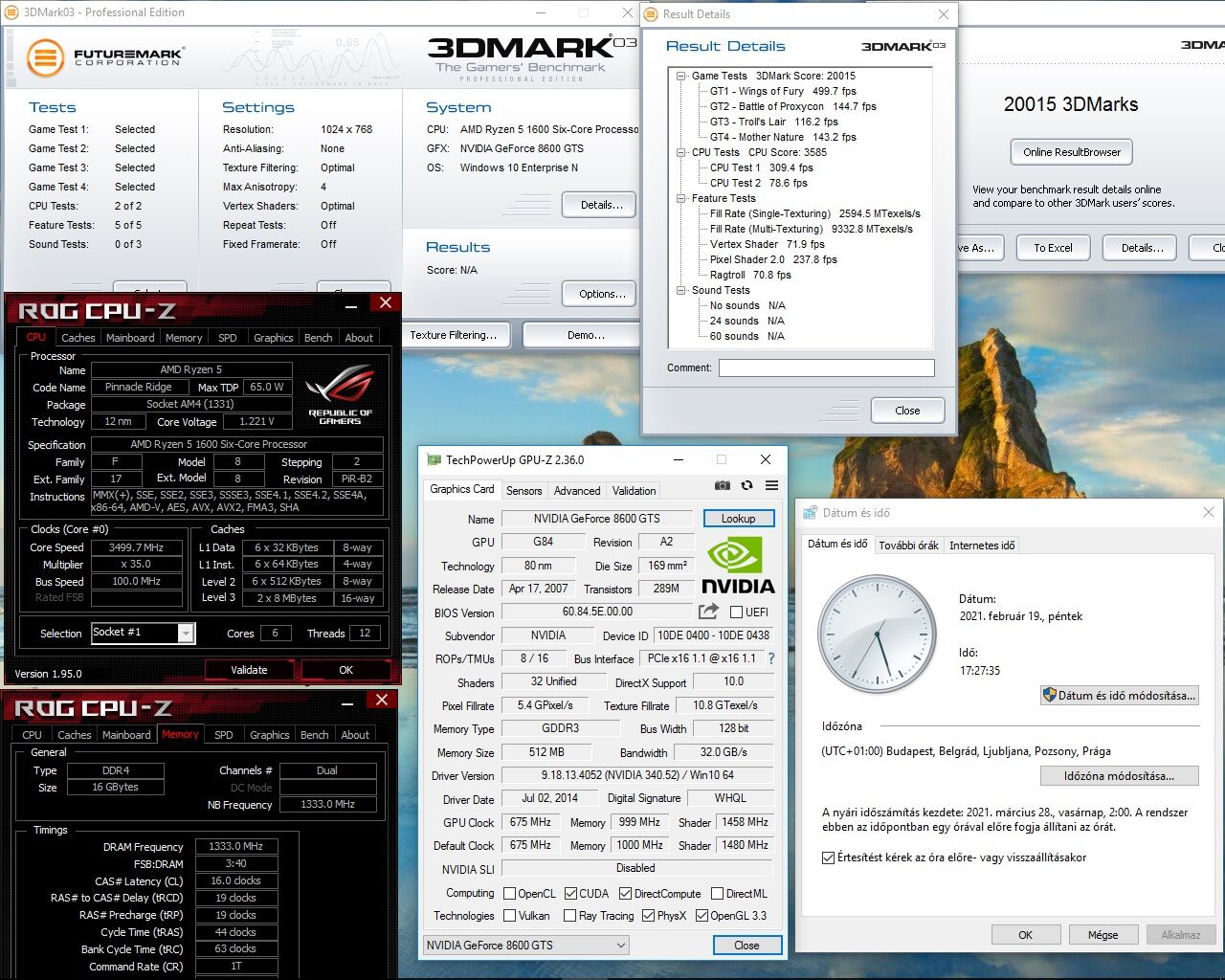Collapse the Game Tests tree node
The image size is (1225, 980).
click(x=681, y=76)
